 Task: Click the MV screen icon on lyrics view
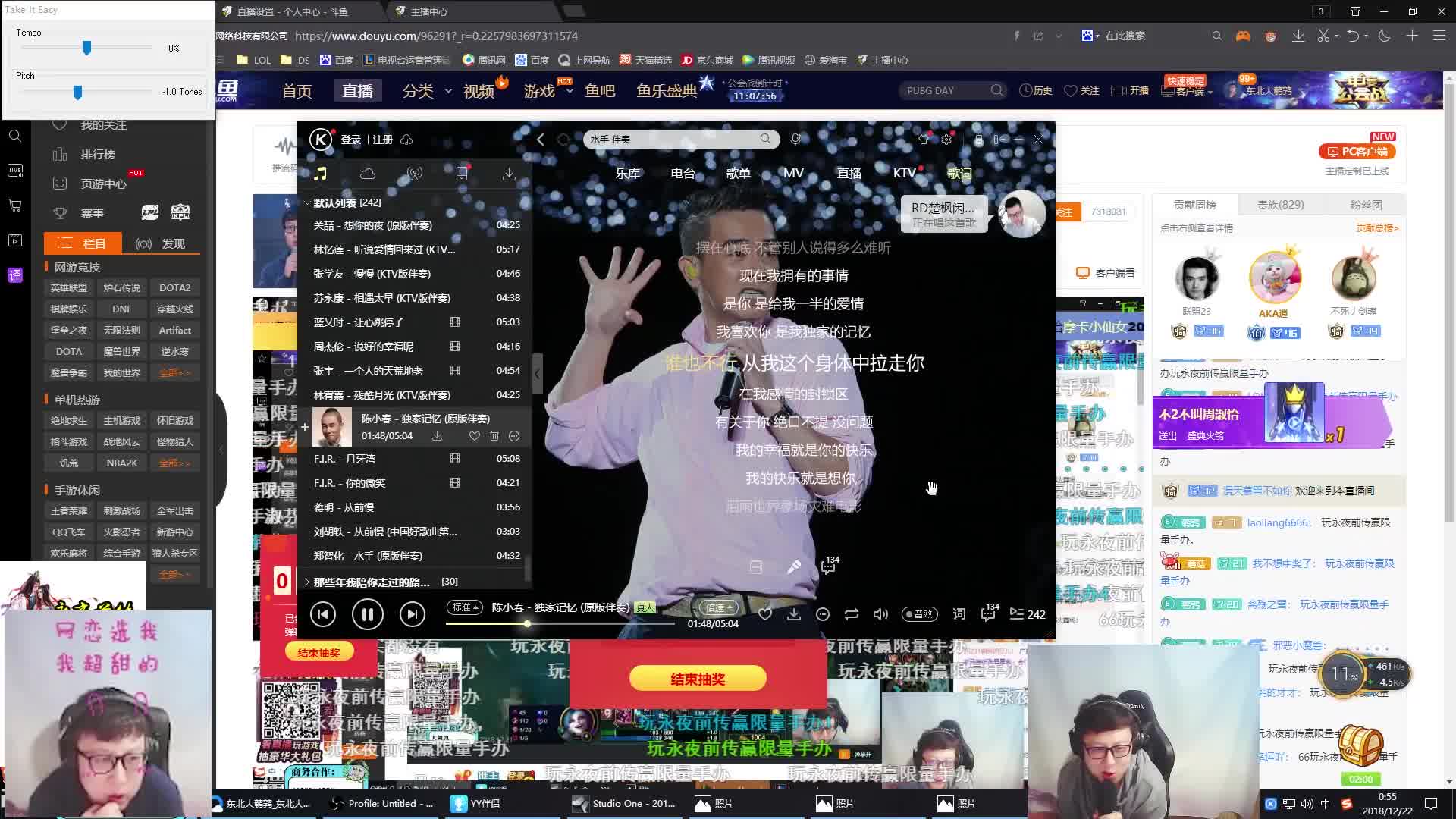click(x=756, y=567)
